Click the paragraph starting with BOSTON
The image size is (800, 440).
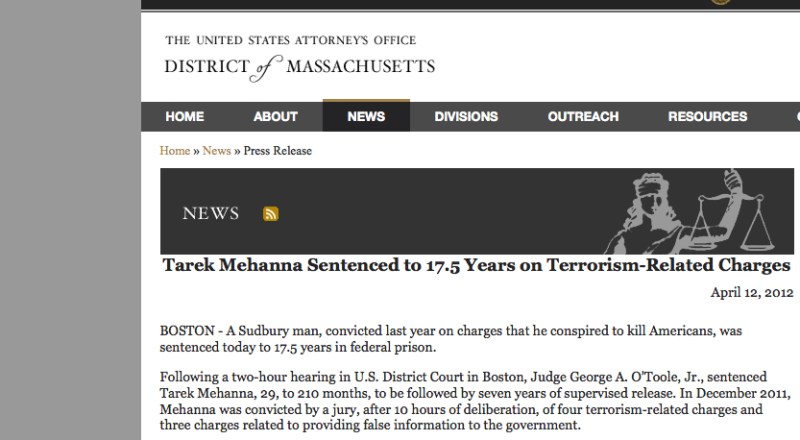coord(460,337)
